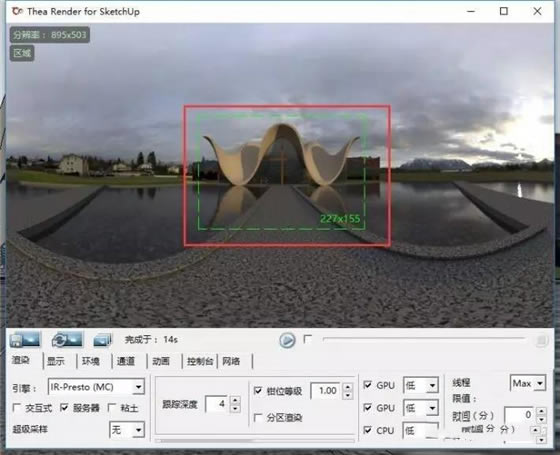
Task: Click the 区域 region badge in viewport
Action: (22, 53)
